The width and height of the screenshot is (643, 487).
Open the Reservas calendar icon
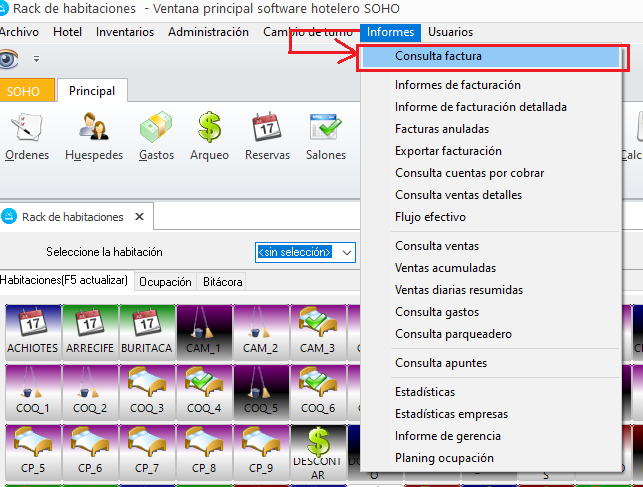(267, 136)
